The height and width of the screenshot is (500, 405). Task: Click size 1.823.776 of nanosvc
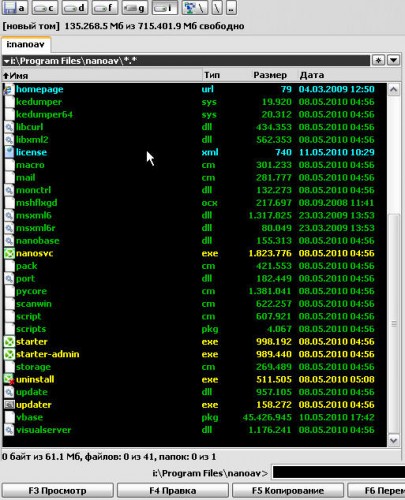click(x=270, y=253)
